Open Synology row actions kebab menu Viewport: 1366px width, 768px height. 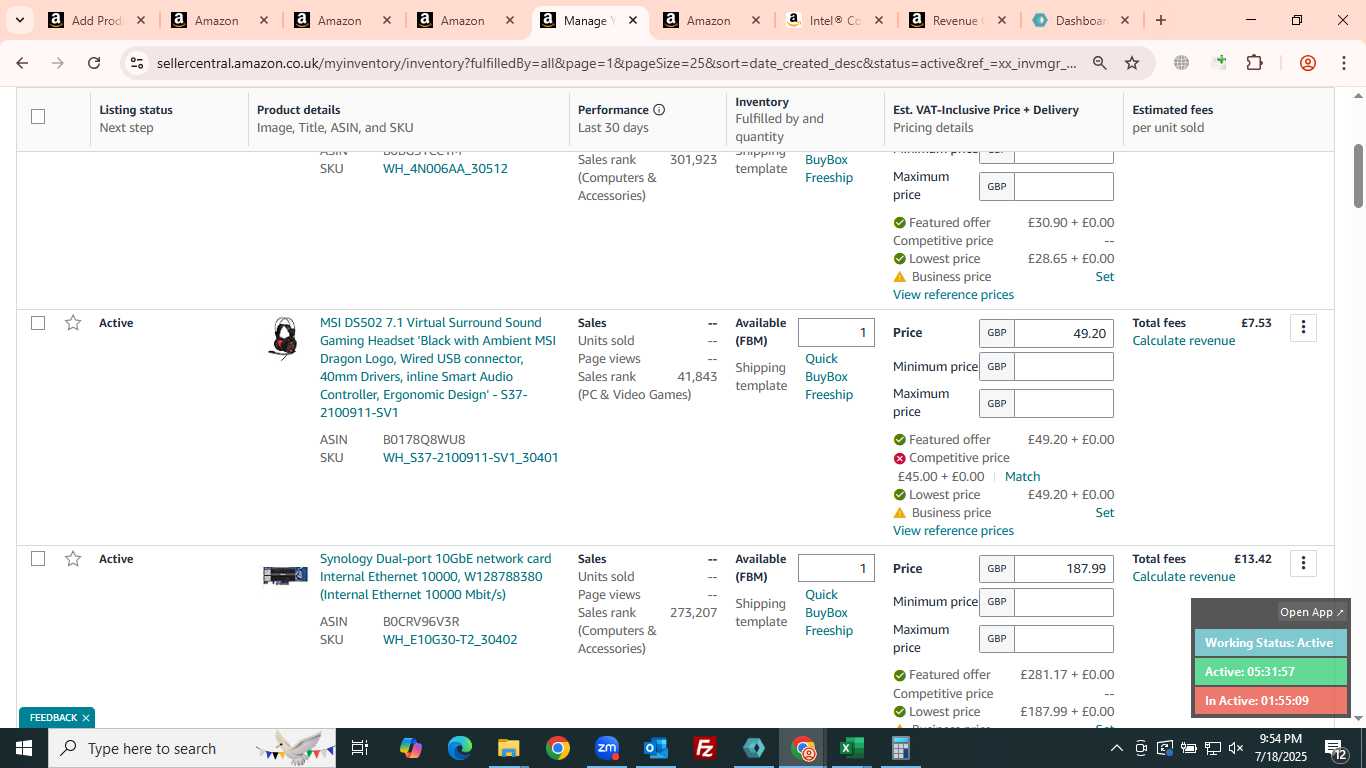click(x=1303, y=563)
